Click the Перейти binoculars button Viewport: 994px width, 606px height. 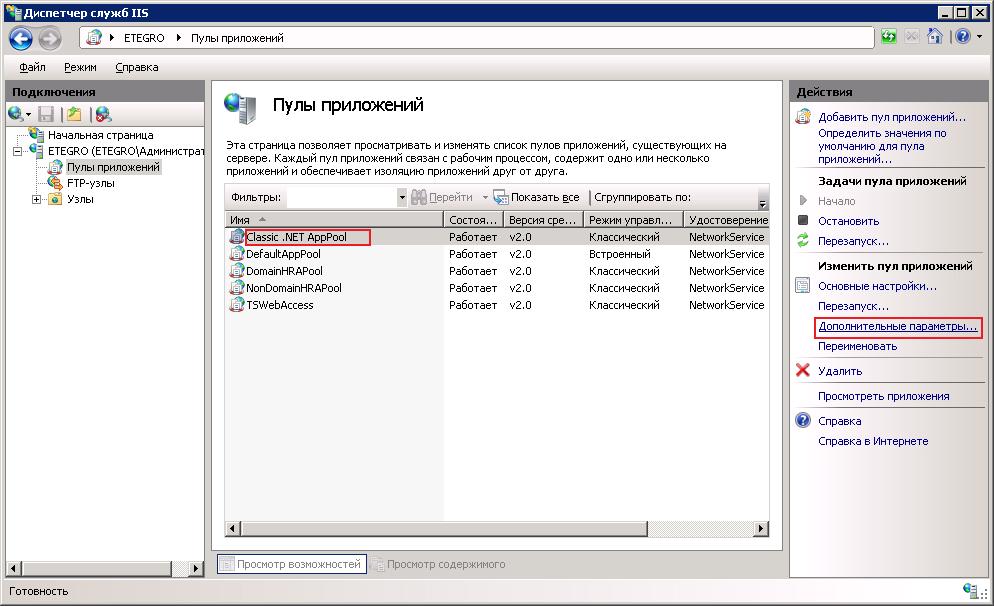(442, 197)
